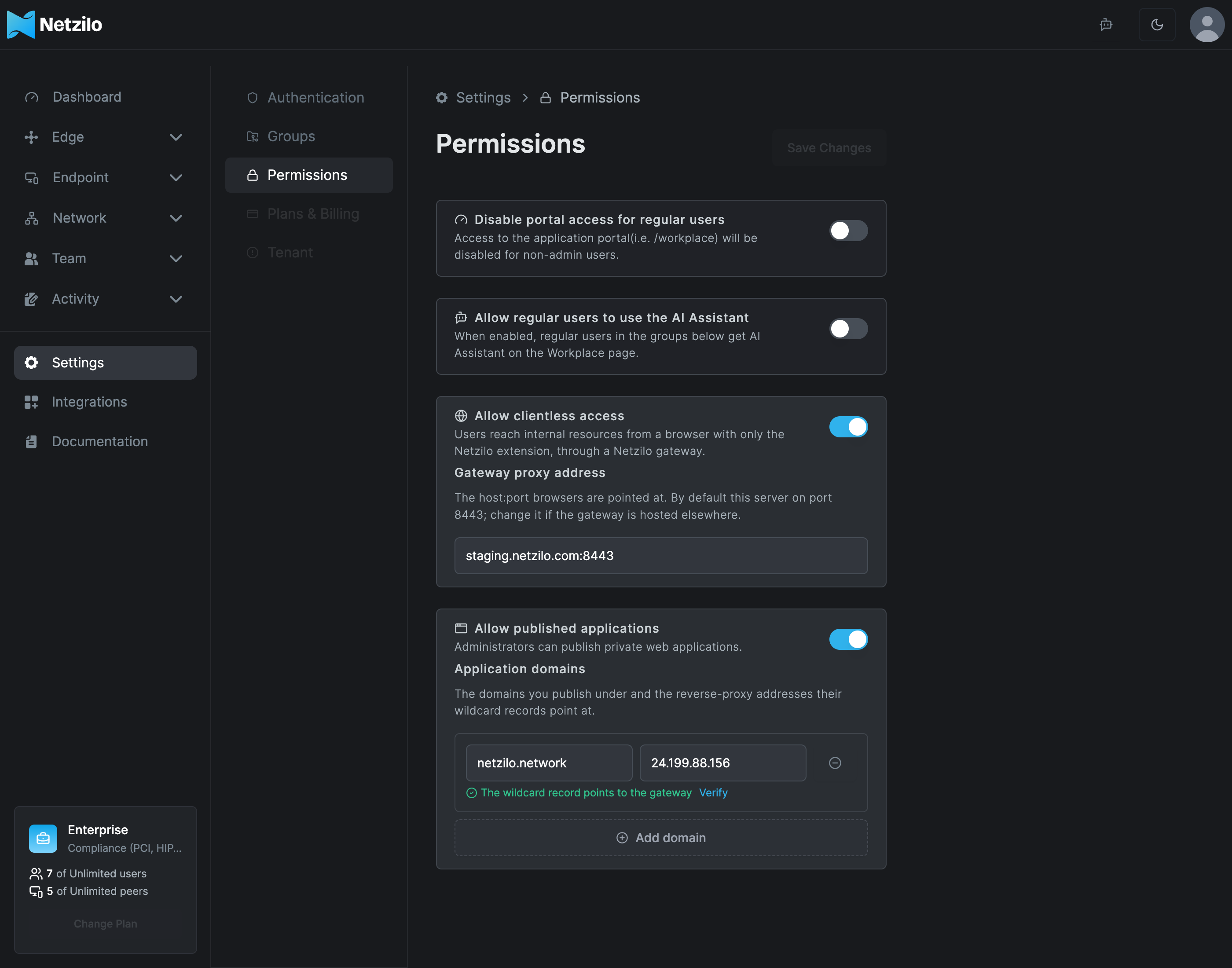Screen dimensions: 1232x968
Task: Click the Save Changes button
Action: pos(829,148)
